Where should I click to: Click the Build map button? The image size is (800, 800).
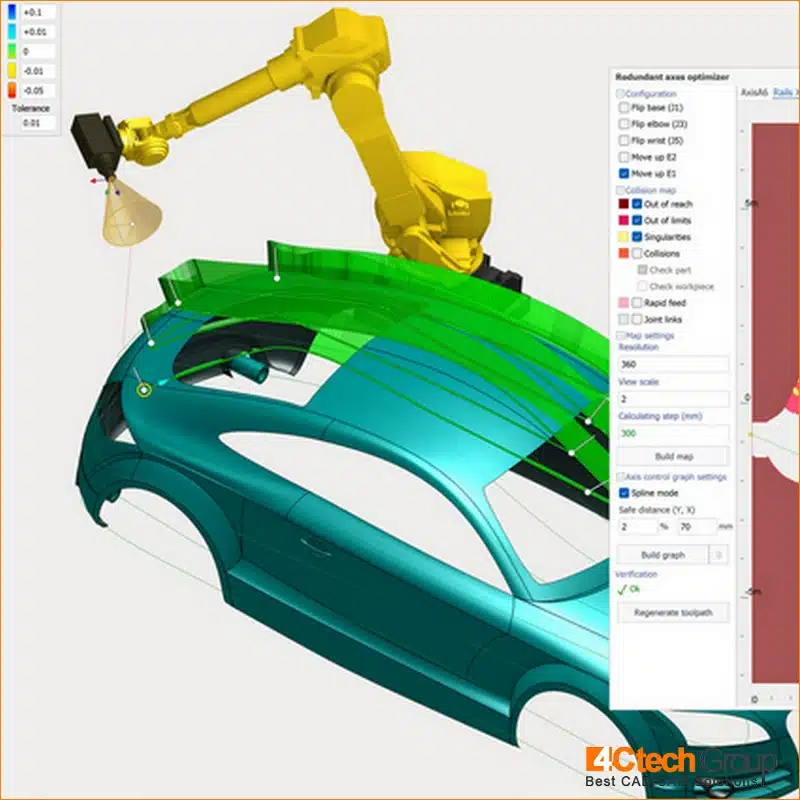pyautogui.click(x=673, y=456)
